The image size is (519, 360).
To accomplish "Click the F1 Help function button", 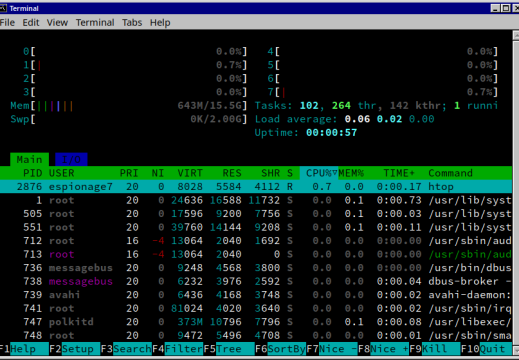I will (x=24, y=349).
